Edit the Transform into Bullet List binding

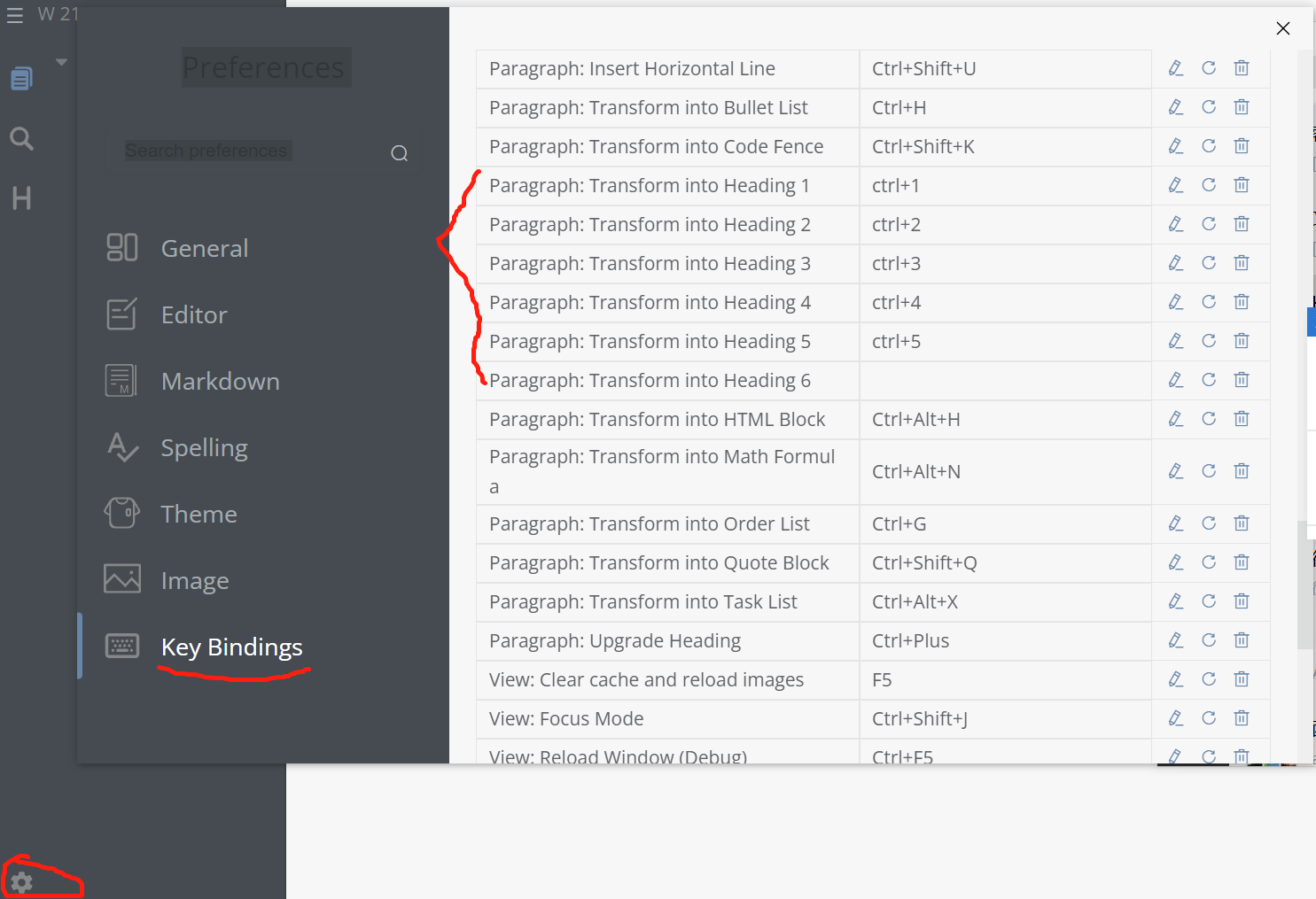click(1176, 107)
